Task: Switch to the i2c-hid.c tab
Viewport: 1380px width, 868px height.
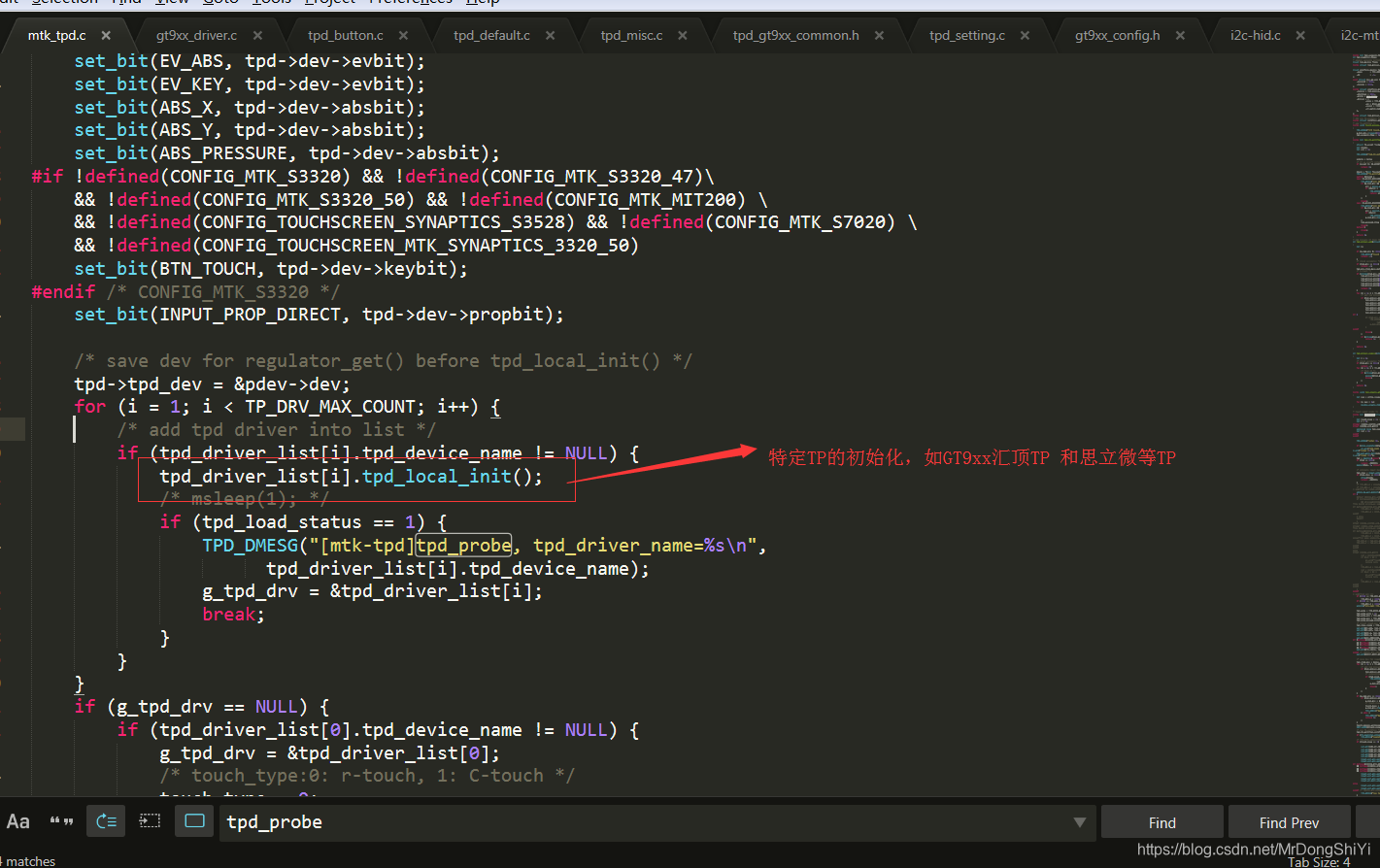Action: pyautogui.click(x=1255, y=35)
